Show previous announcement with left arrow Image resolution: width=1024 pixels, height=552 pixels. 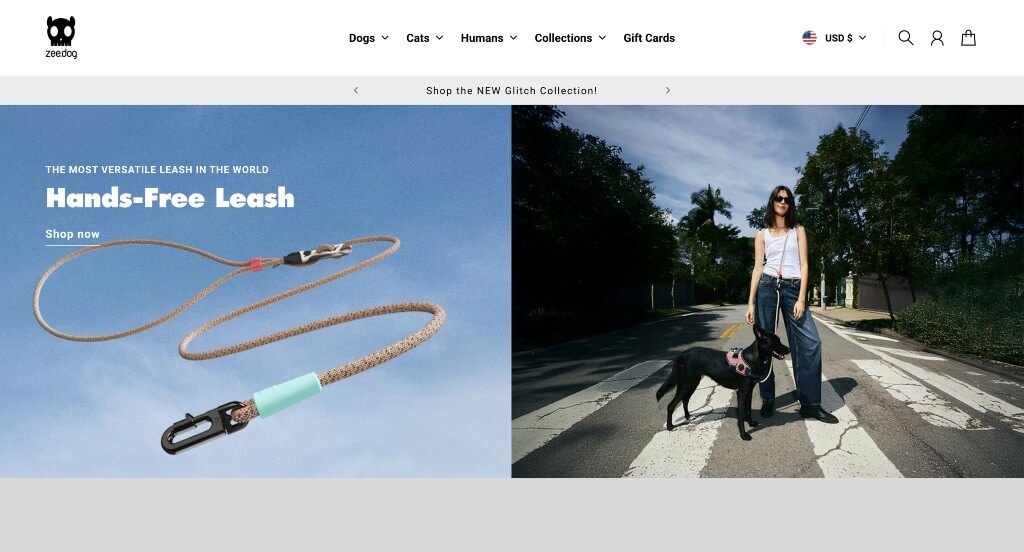click(x=356, y=90)
